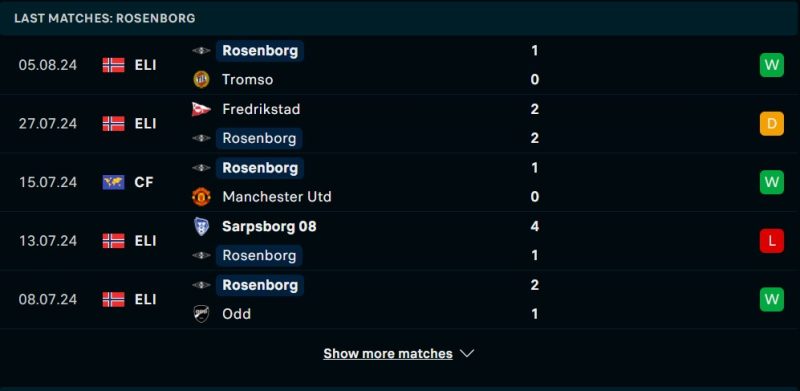This screenshot has height=391, width=800.
Task: Expand the list via the chevron arrow
Action: tap(467, 353)
